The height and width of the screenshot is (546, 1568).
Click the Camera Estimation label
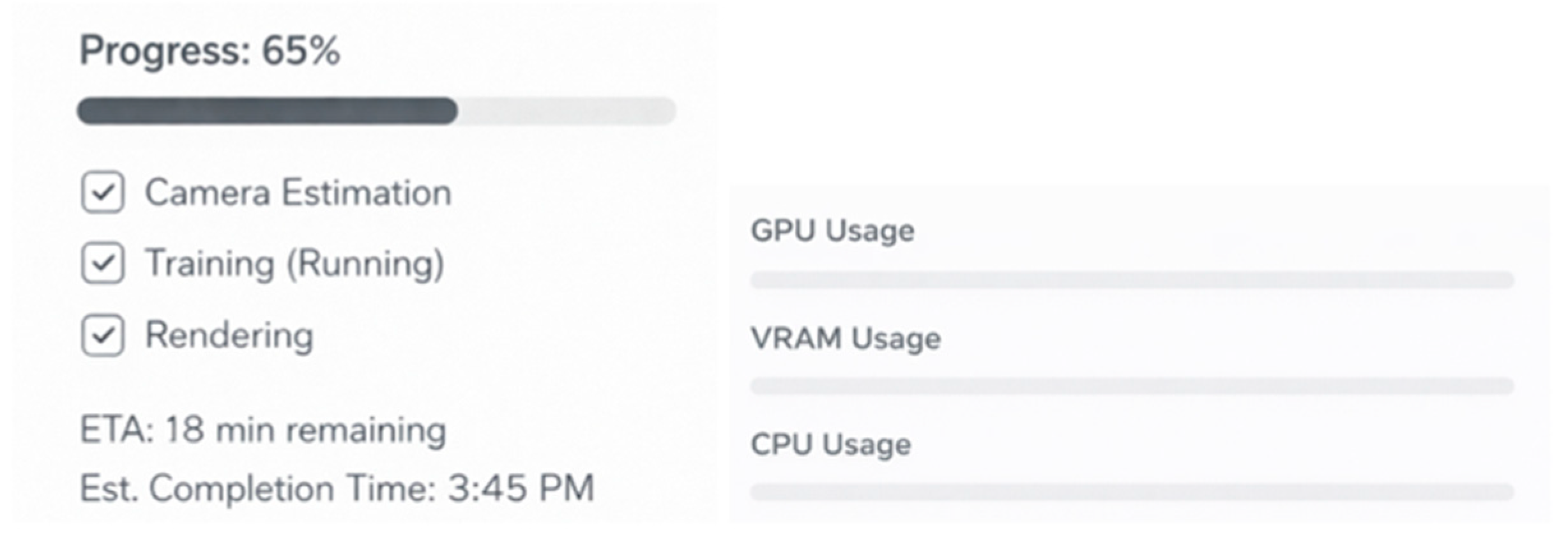(x=298, y=192)
